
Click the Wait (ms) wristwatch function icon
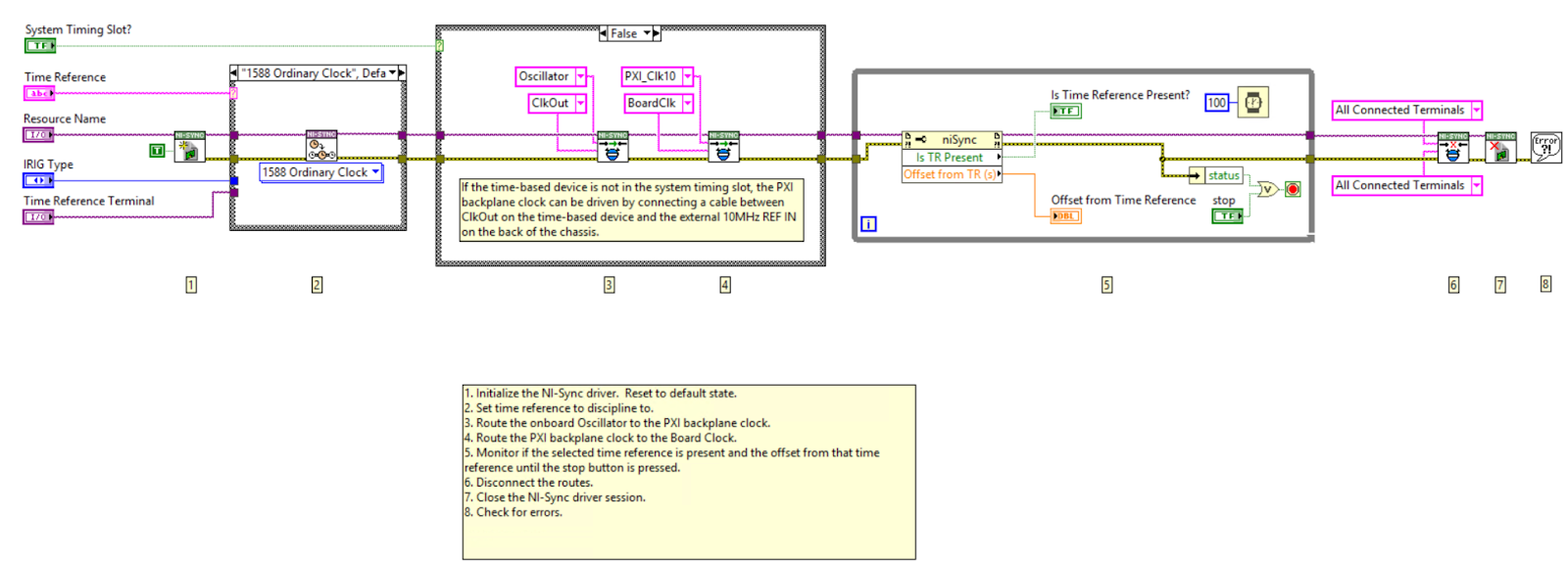1252,102
